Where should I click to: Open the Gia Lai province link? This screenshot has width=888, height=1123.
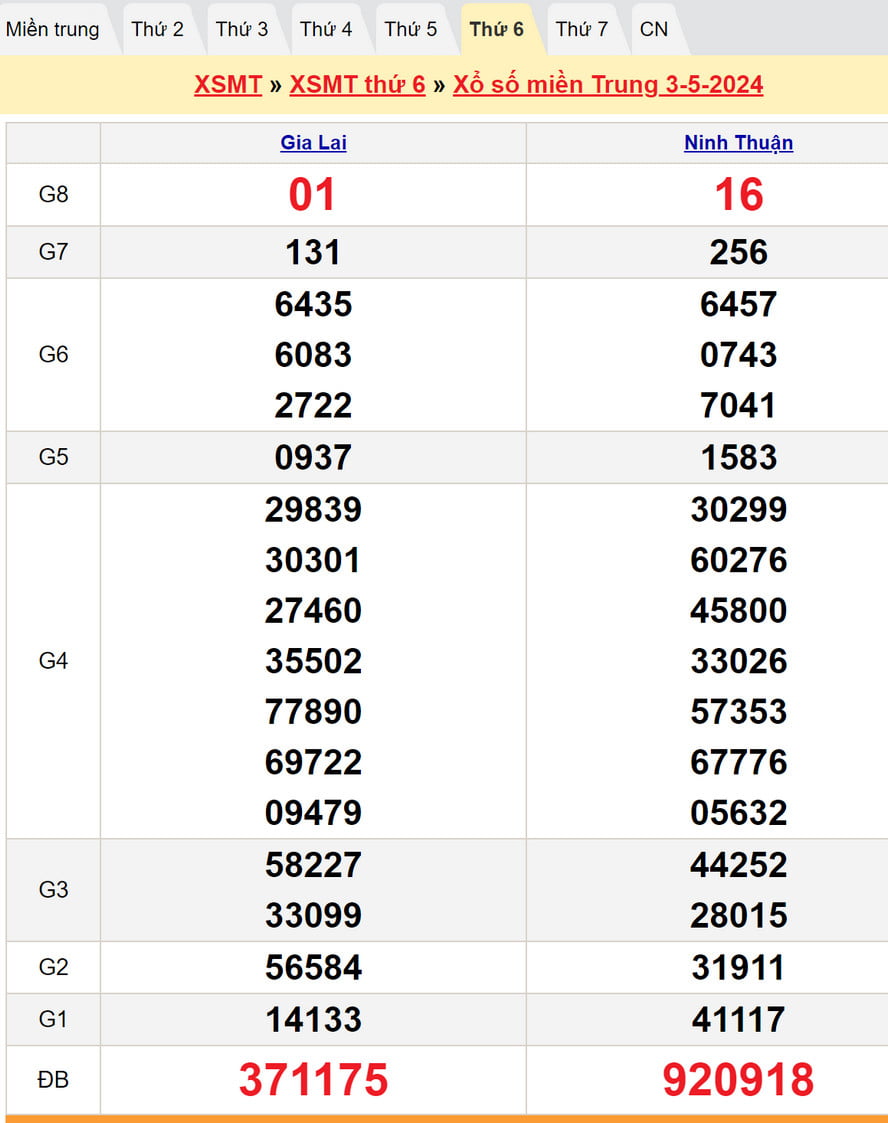click(313, 143)
